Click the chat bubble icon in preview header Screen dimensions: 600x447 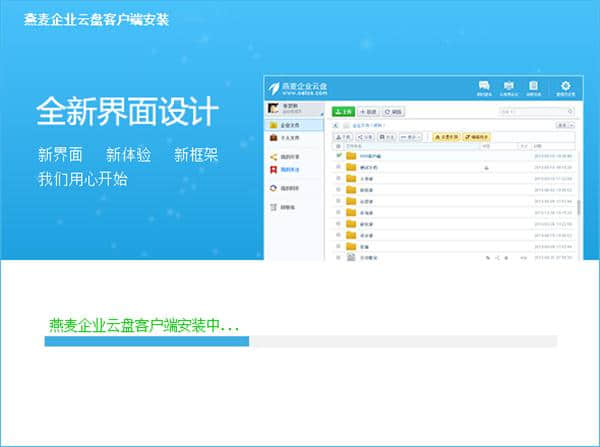[x=484, y=88]
